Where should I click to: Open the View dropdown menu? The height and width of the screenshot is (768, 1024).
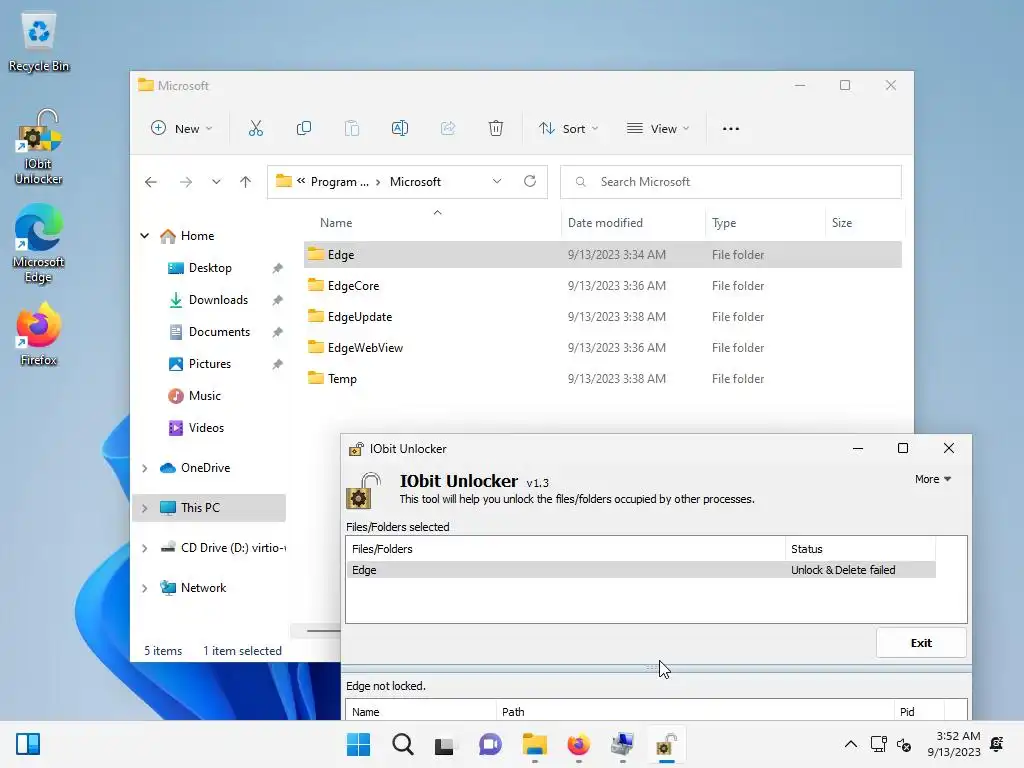coord(658,129)
